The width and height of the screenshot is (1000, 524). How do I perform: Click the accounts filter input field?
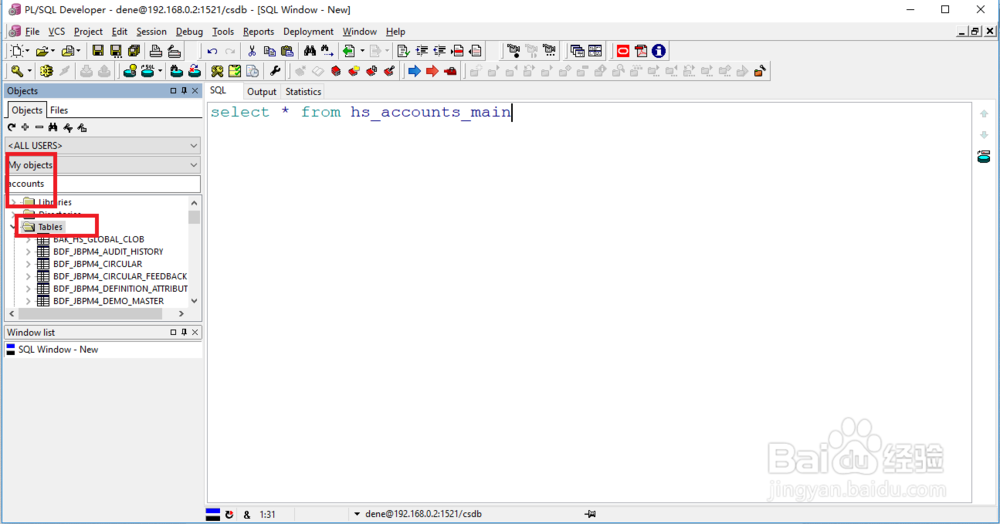[103, 184]
